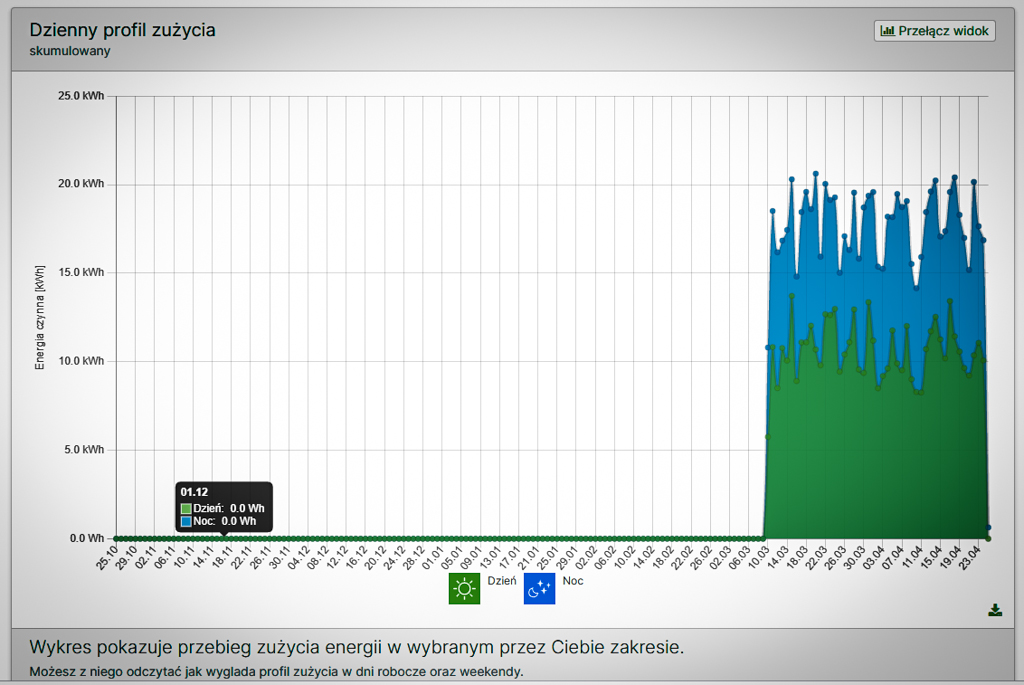
Task: Click the Energia czynna [kWh] axis title
Action: coord(40,317)
